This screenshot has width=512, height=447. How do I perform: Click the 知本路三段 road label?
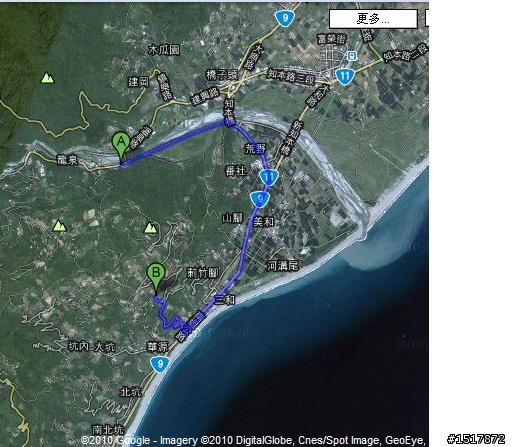[x=291, y=77]
